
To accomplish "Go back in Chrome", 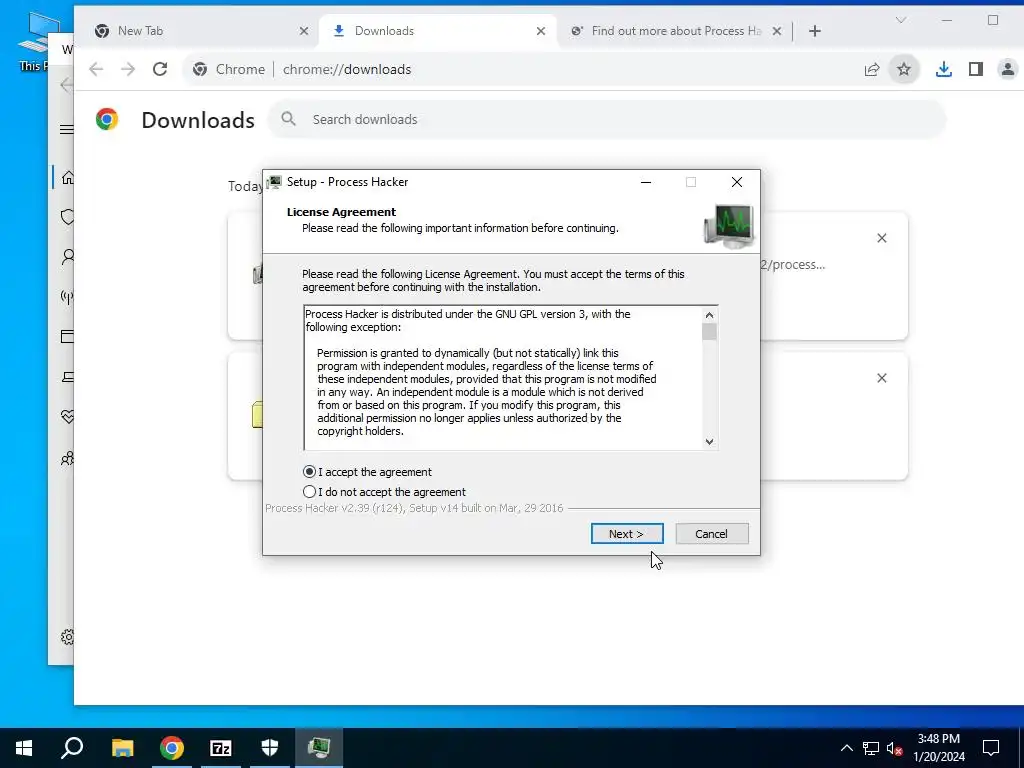I will (96, 69).
